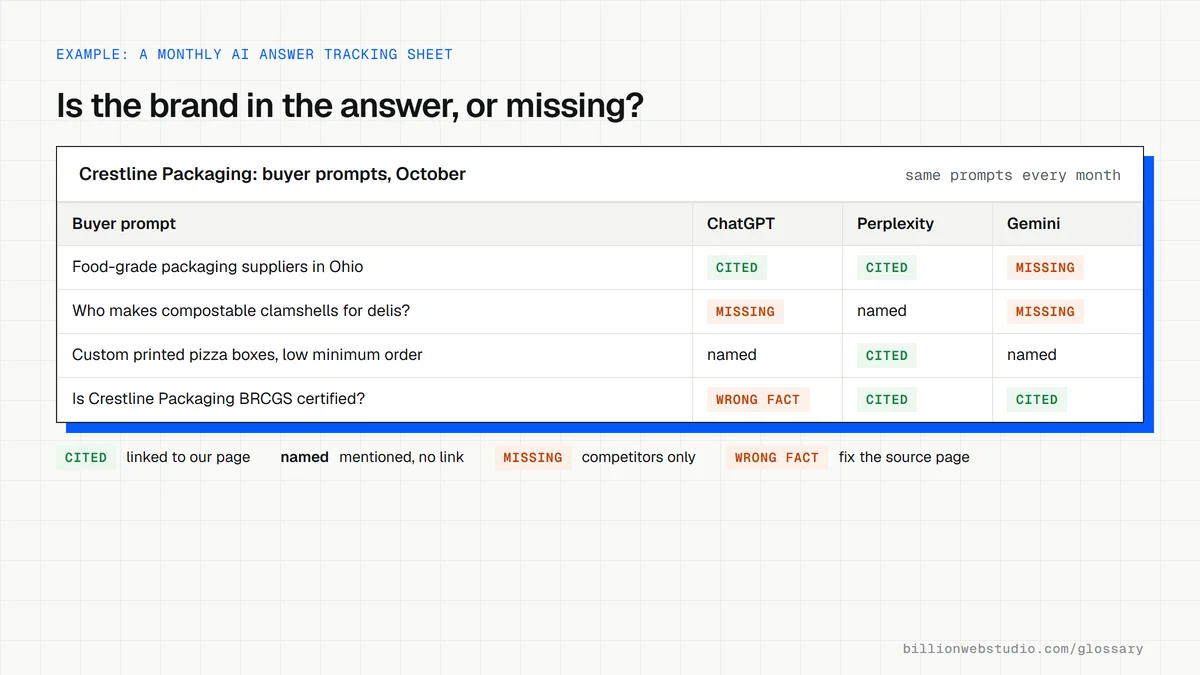Image resolution: width=1200 pixels, height=675 pixels.
Task: Click the 'Crestline Packaging: buyer prompts, October' title
Action: coord(272,174)
